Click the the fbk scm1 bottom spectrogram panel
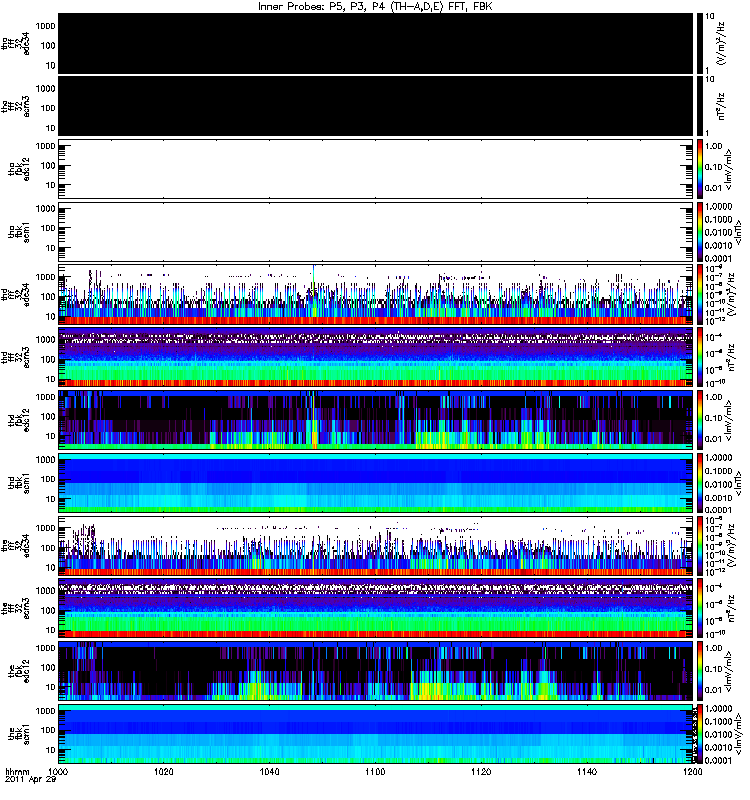 [375, 734]
